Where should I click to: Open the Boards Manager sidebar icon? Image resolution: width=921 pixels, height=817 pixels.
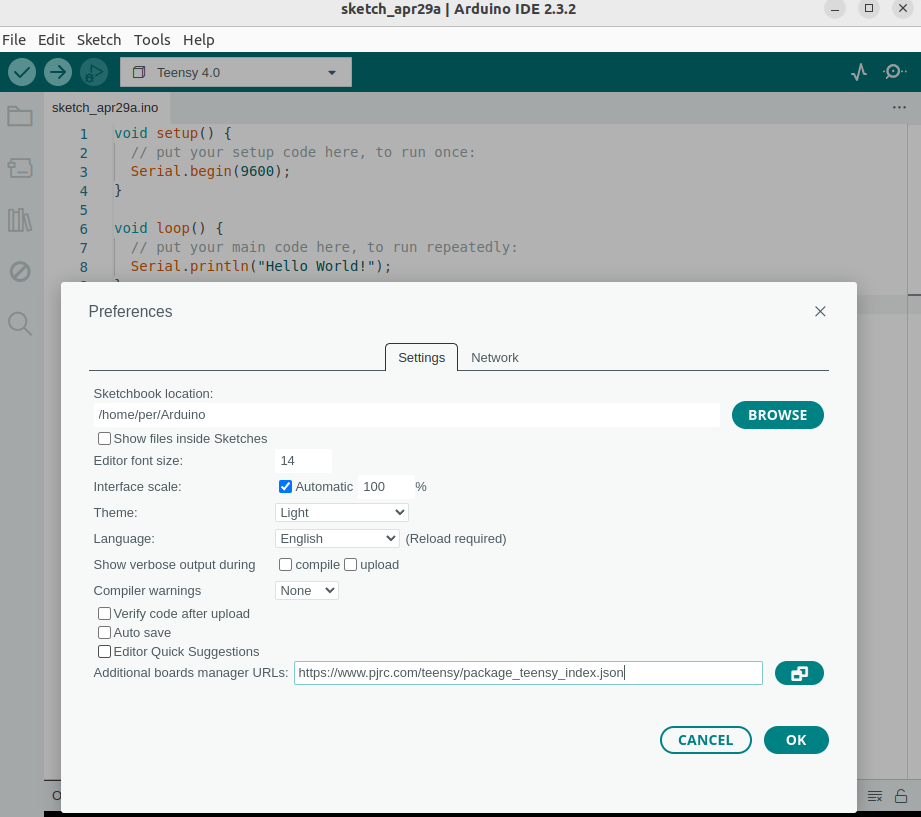pos(20,168)
